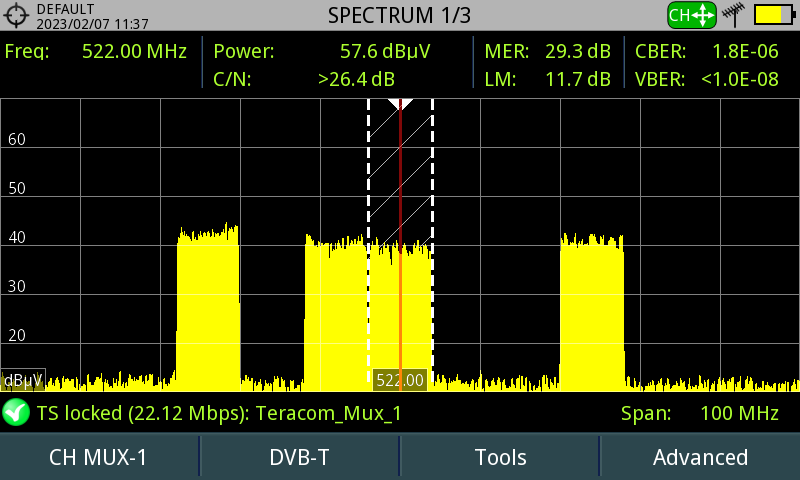This screenshot has height=480, width=800.
Task: Click the 40 level axis label
Action: (x=17, y=237)
